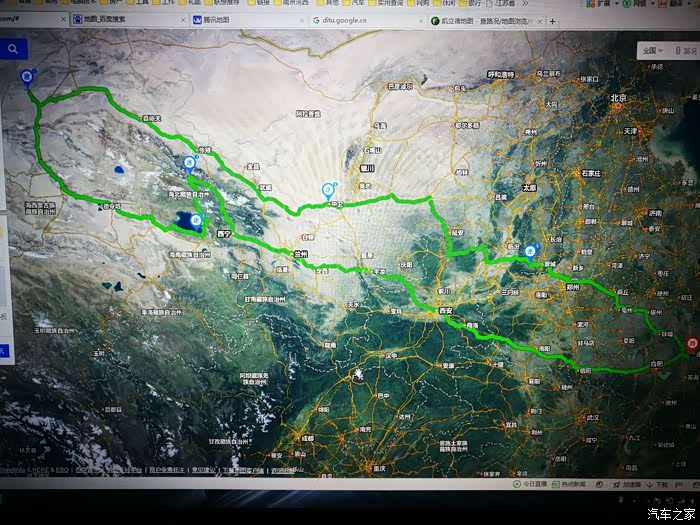Select the waypoint marker on Qinghai Lake
The width and height of the screenshot is (700, 525).
(196, 221)
